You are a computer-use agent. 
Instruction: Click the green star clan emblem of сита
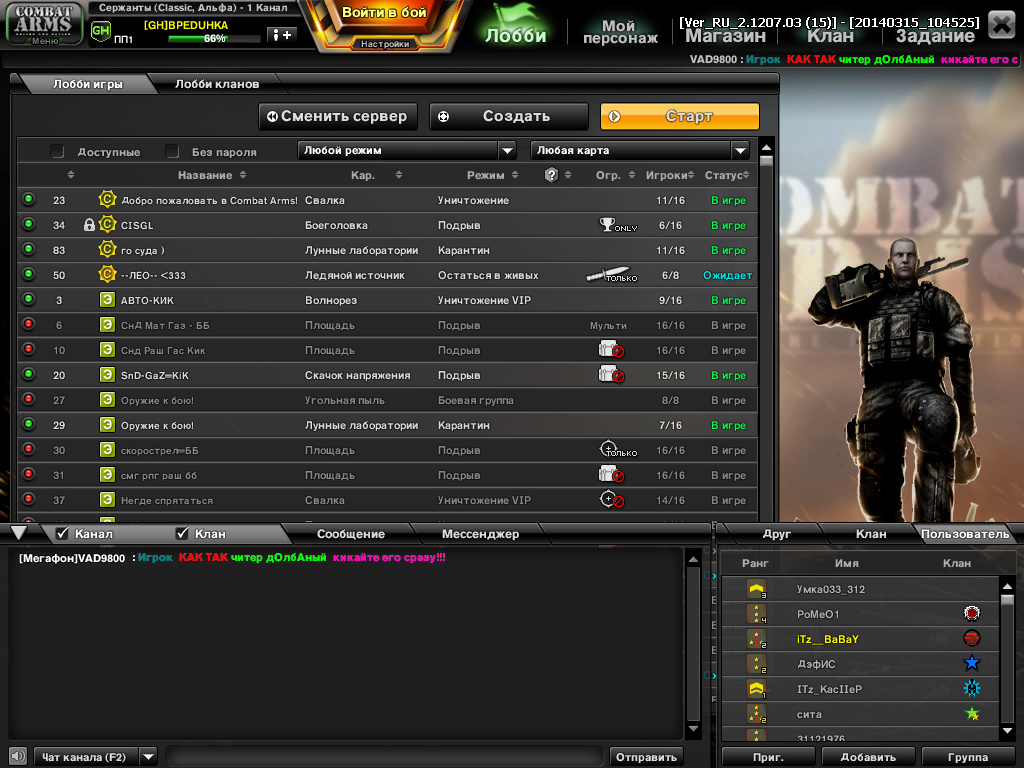[x=972, y=714]
